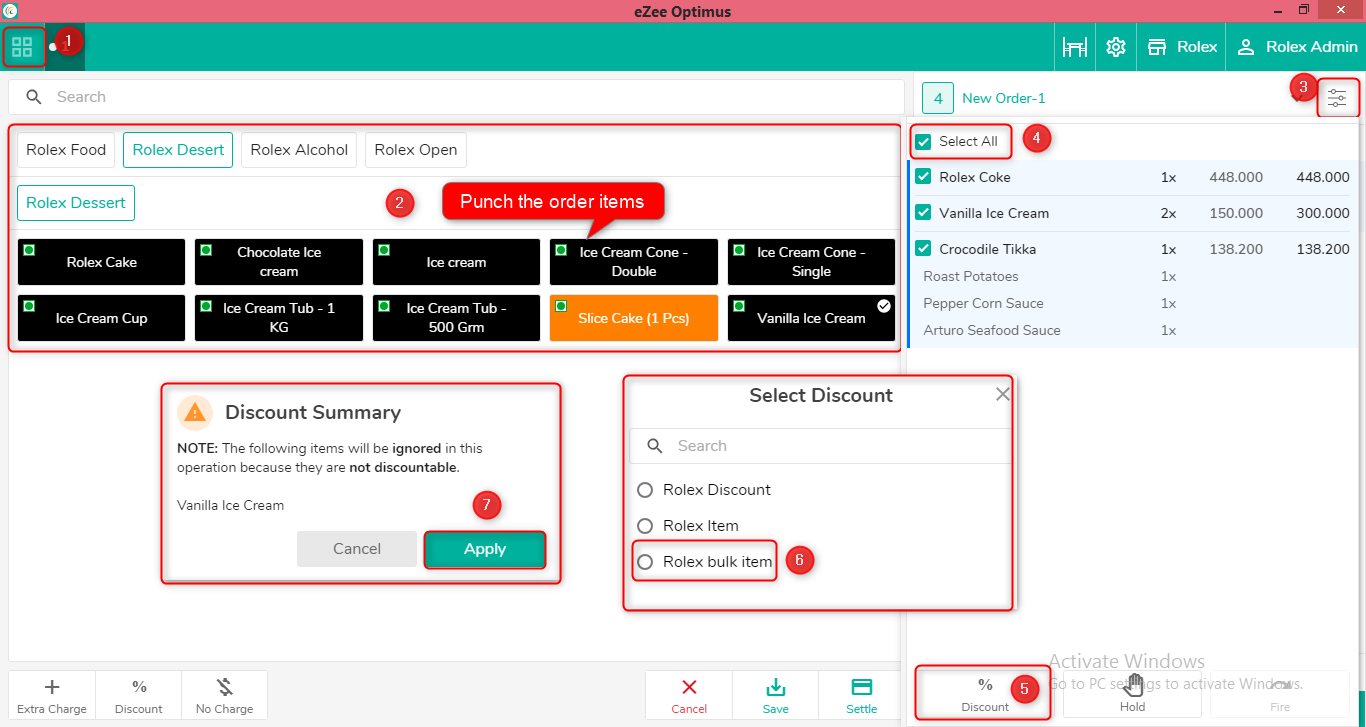Open the Rolex Admin user menu
Viewport: 1366px width, 727px height.
point(1297,47)
